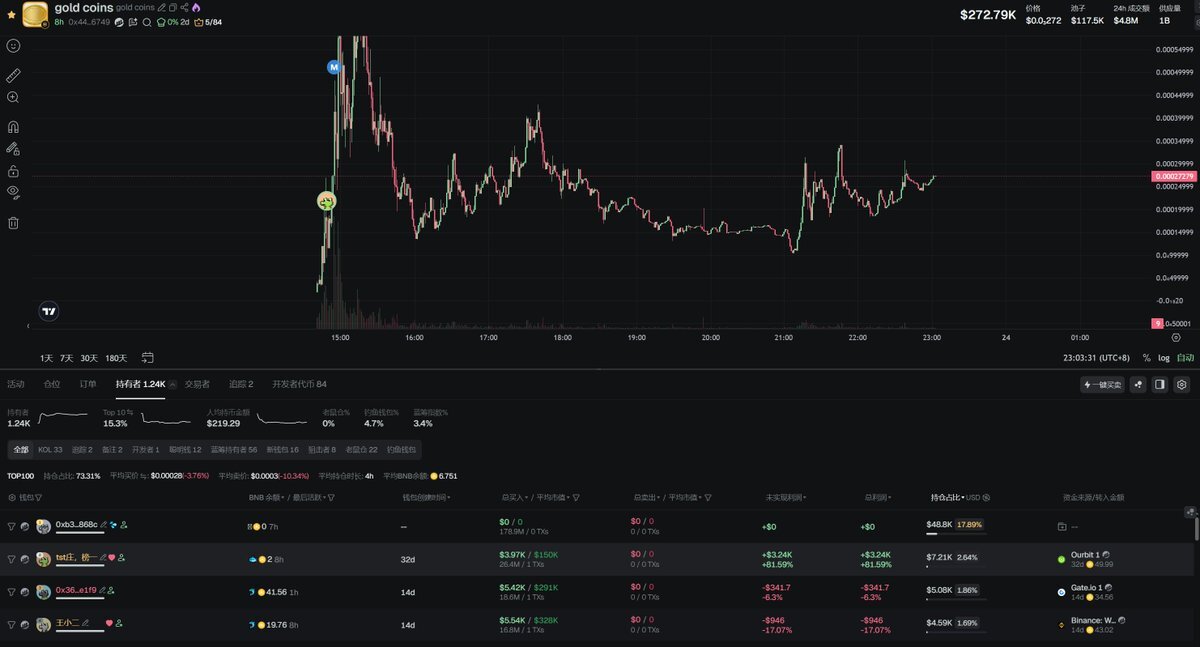Viewport: 1200px width, 647px height.
Task: Edit remark pencil for 0x36..e1f9
Action: point(102,590)
